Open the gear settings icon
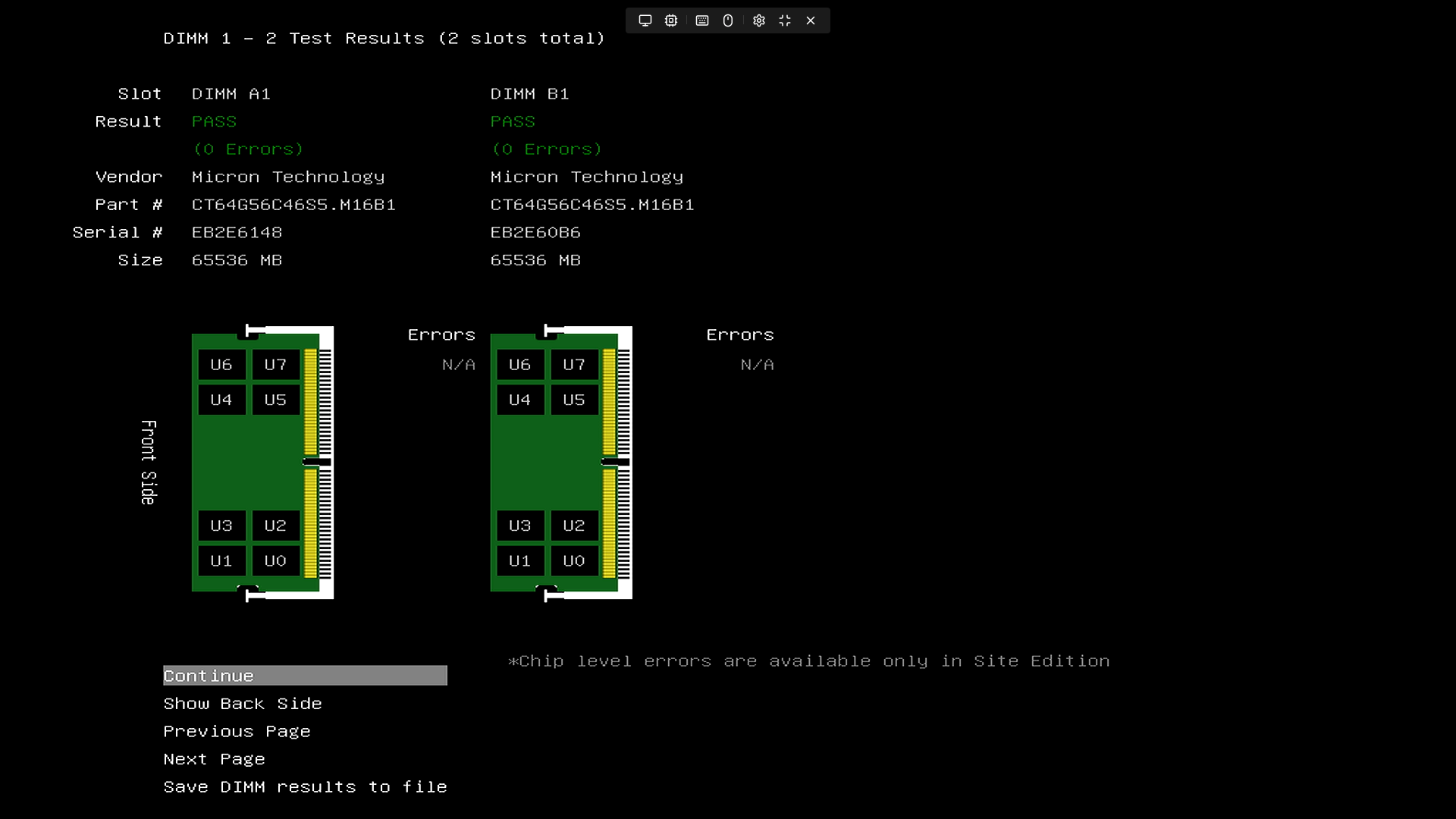The image size is (1456, 819). point(759,20)
